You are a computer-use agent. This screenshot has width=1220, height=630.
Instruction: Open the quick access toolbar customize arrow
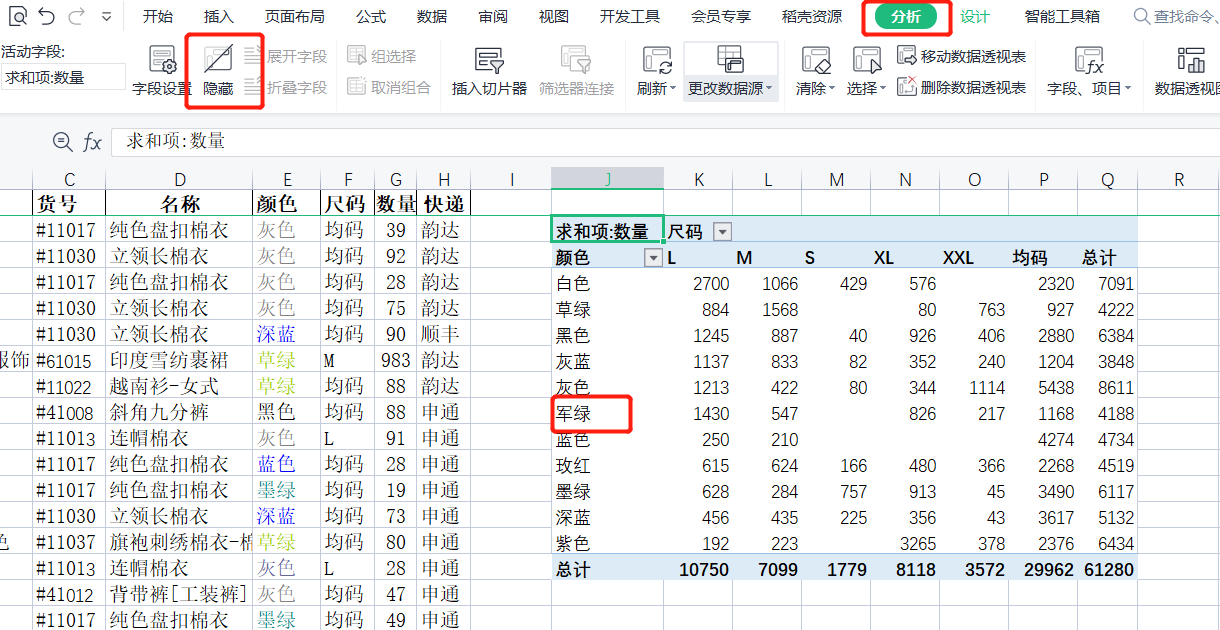point(107,17)
